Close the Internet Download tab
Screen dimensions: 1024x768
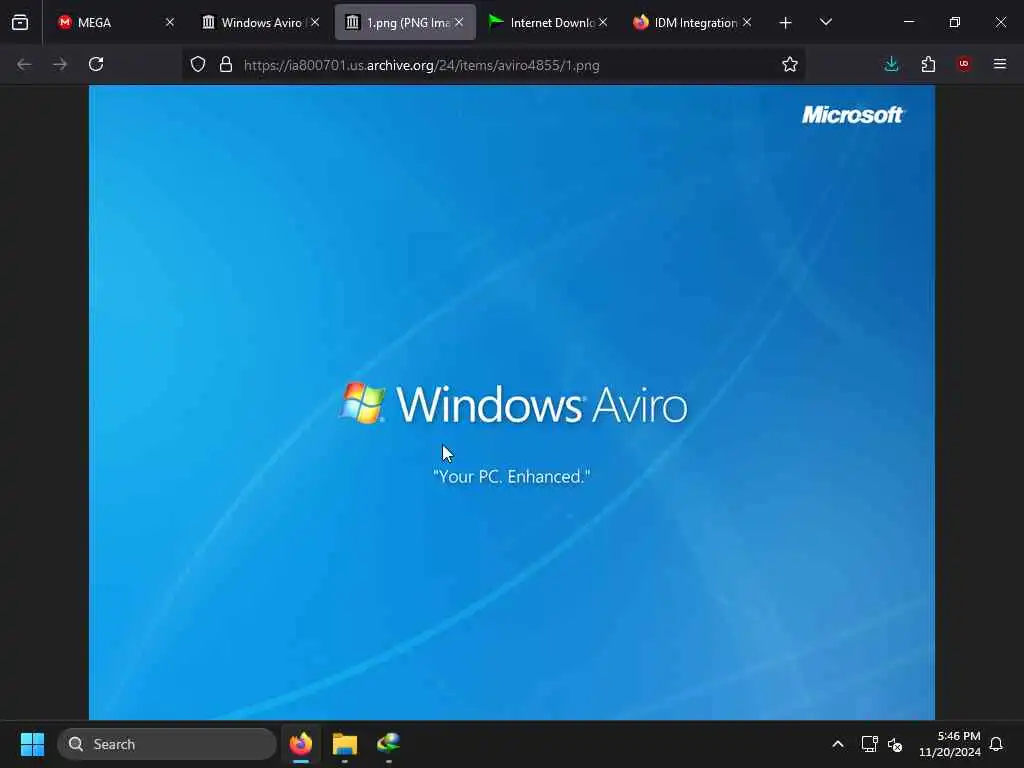[603, 22]
